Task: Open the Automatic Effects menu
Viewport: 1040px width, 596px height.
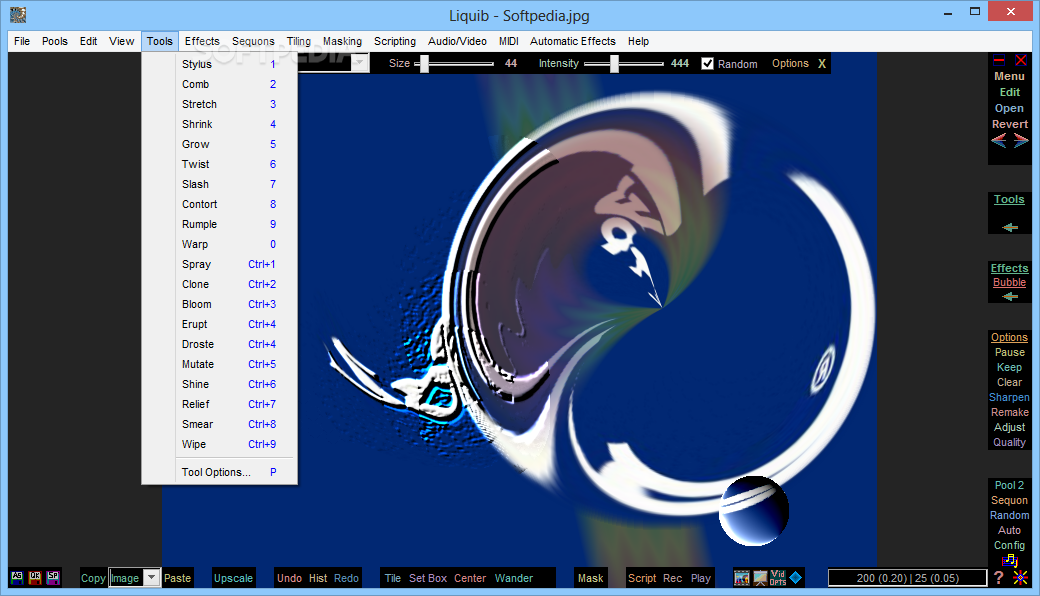Action: [572, 41]
